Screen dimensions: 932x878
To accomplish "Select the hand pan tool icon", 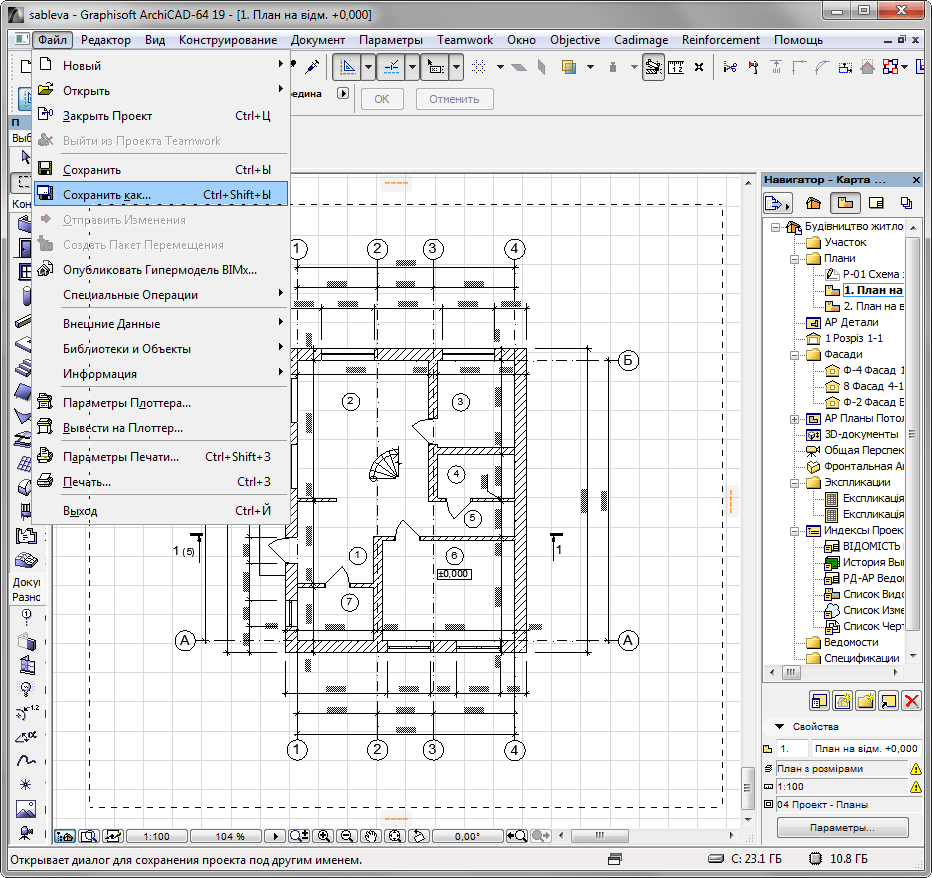I will coord(371,836).
